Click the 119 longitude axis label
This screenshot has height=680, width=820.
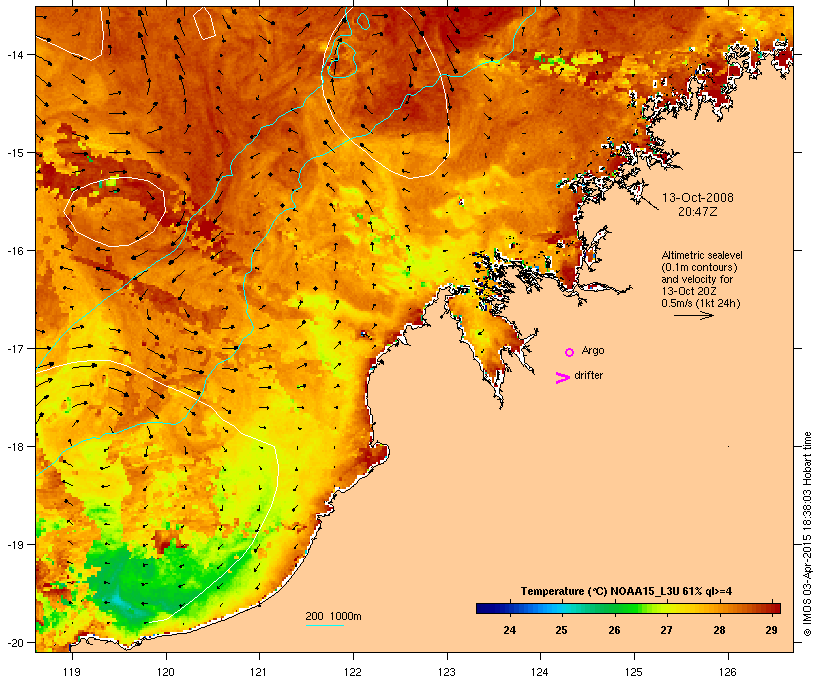click(x=72, y=672)
